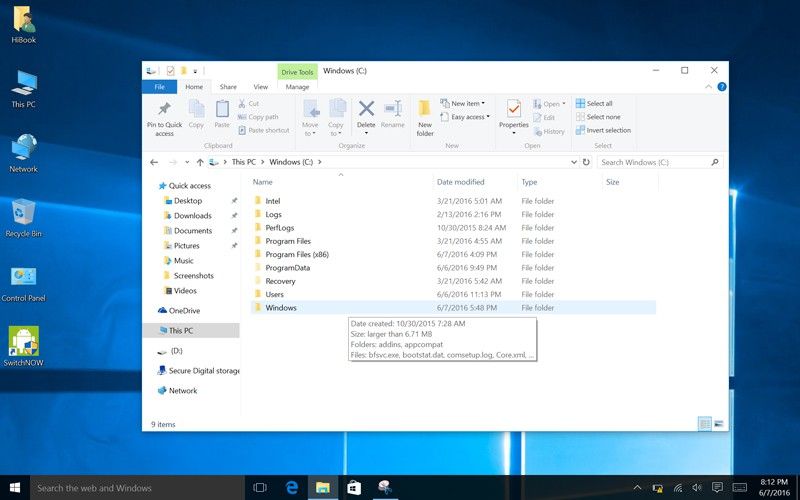This screenshot has height=500, width=800.
Task: Switch to the Home tab
Action: coord(194,87)
